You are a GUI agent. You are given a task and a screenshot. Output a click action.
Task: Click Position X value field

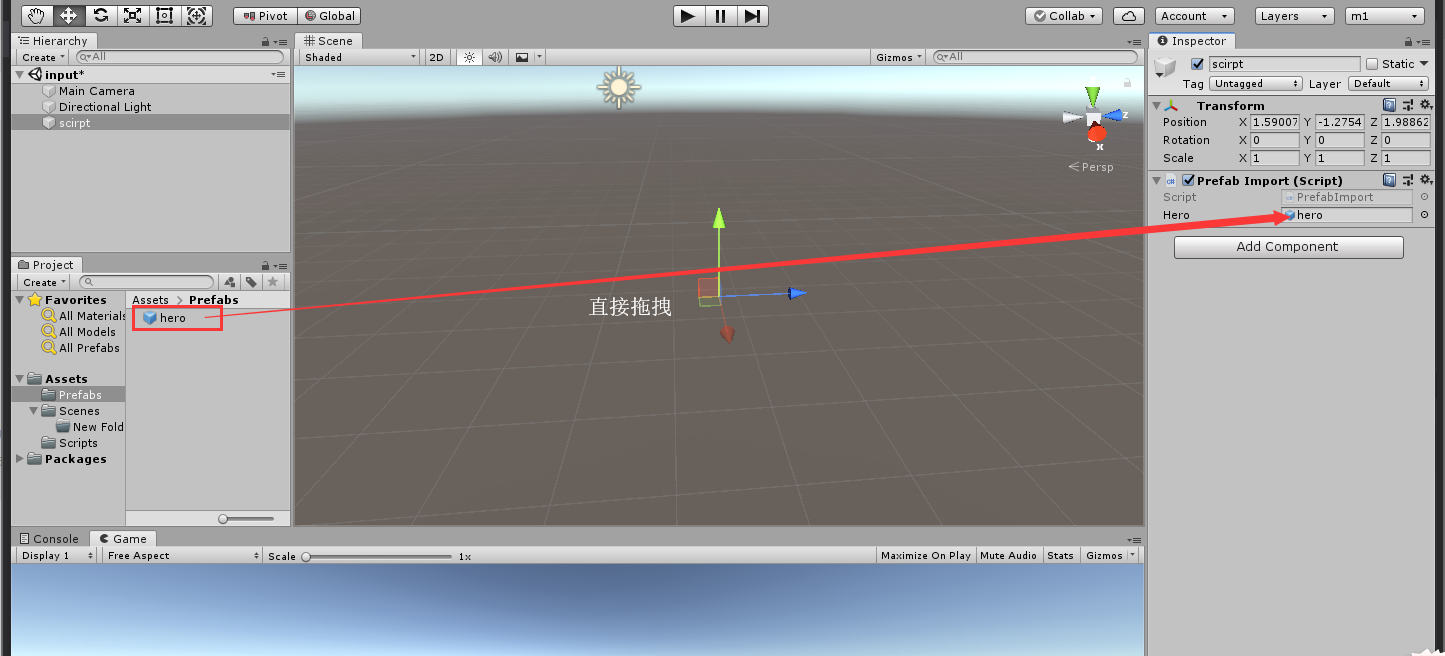(1275, 122)
